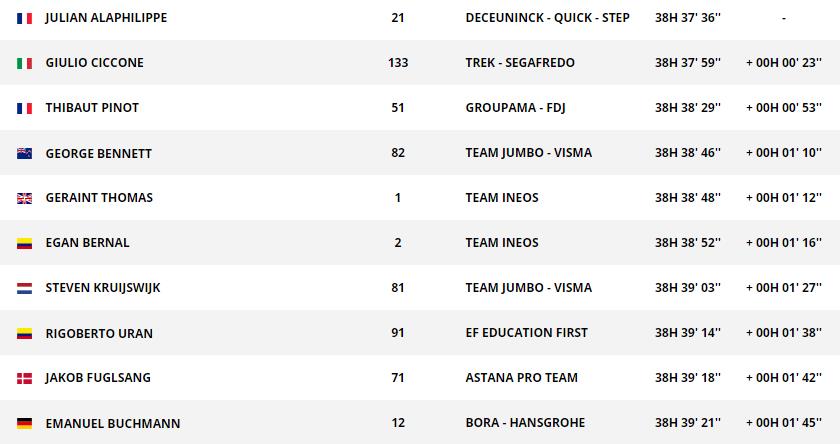The height and width of the screenshot is (444, 840).
Task: Open the Trek - Segafredo team link
Action: point(520,63)
